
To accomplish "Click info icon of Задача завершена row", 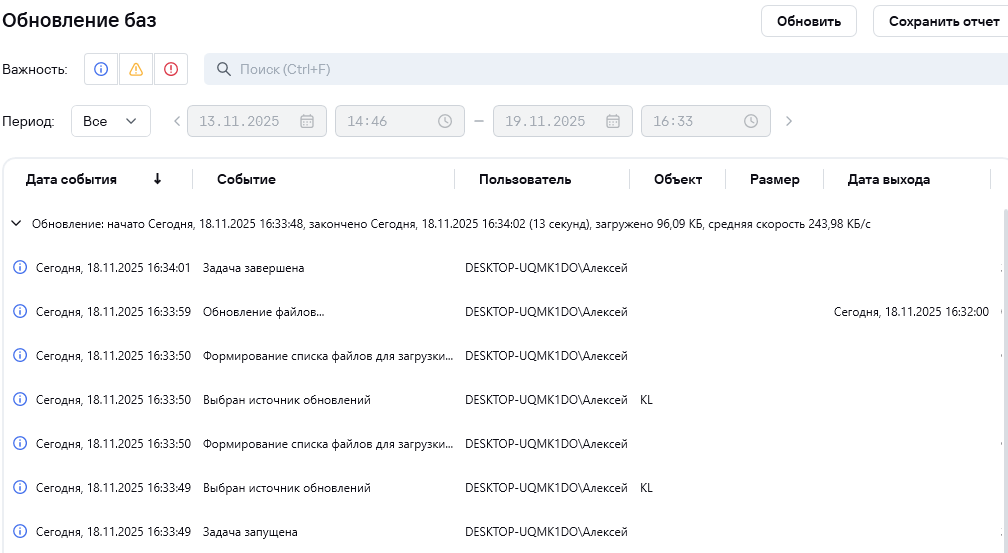I will point(20,267).
